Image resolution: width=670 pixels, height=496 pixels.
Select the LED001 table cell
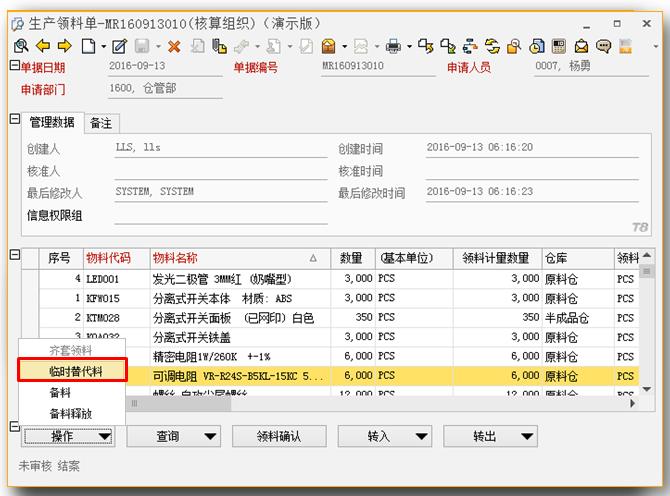pyautogui.click(x=116, y=279)
